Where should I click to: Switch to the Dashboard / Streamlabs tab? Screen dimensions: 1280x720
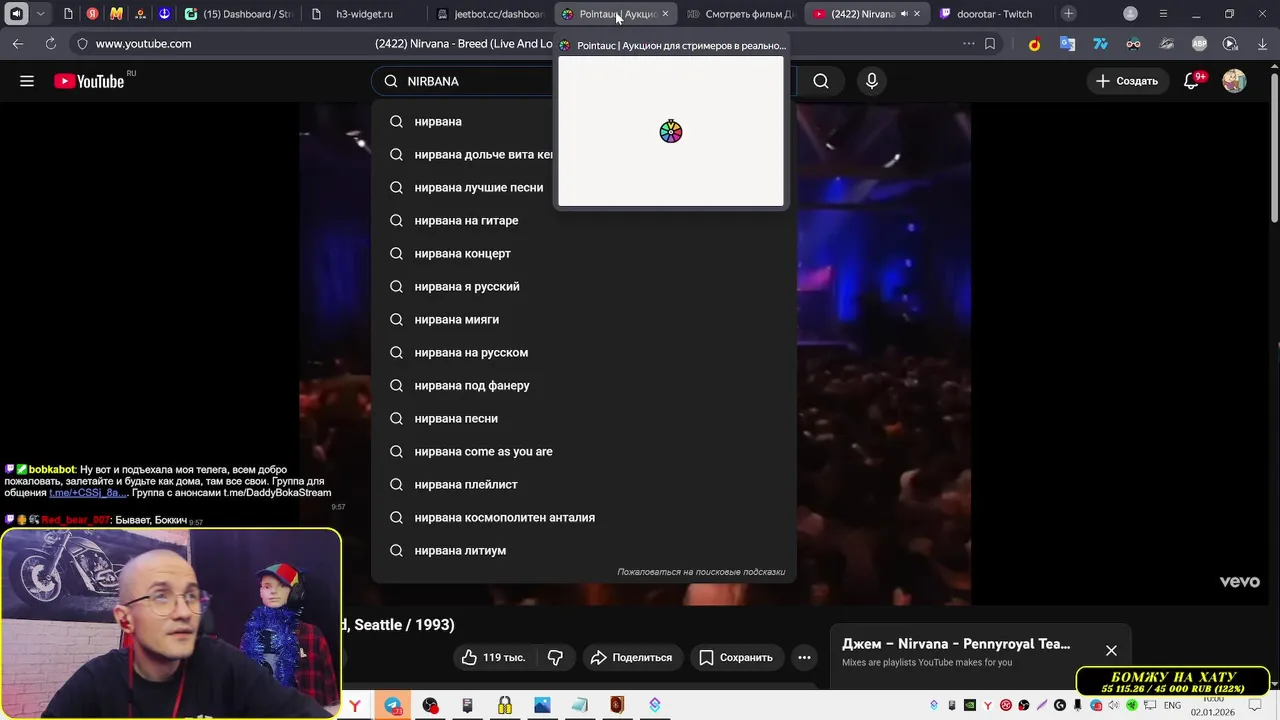point(238,14)
